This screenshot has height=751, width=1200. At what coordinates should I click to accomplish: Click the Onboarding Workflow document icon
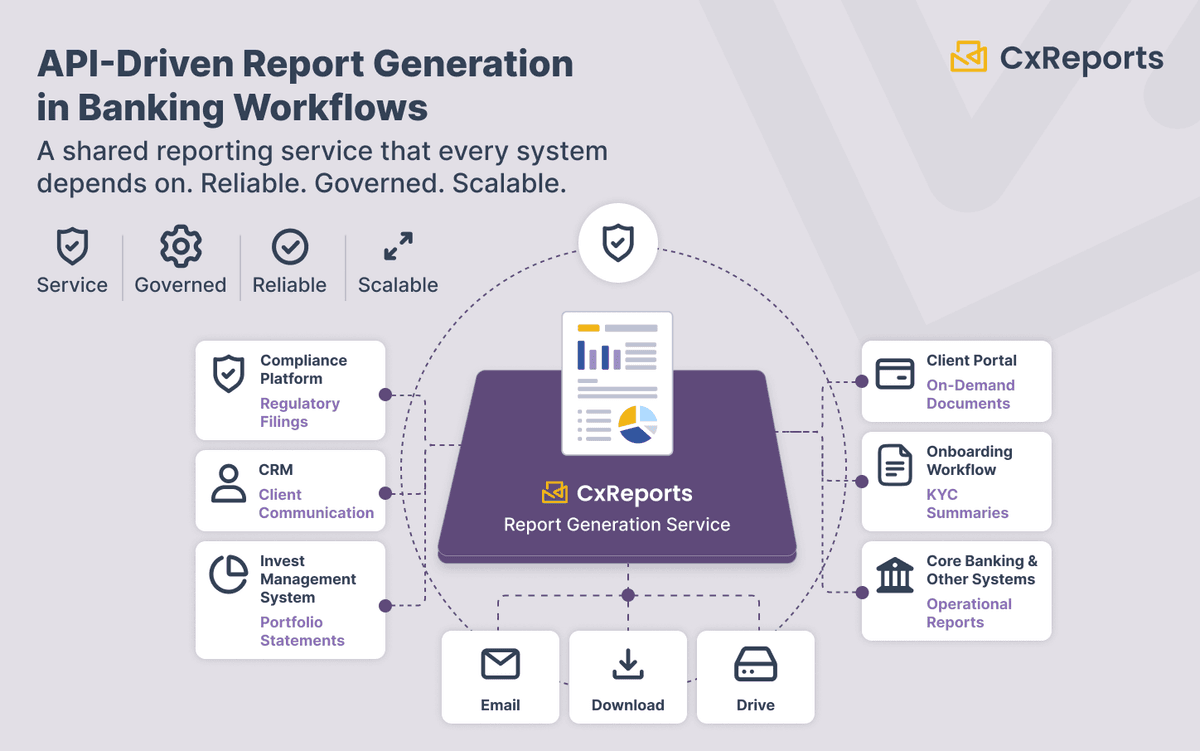pos(894,465)
